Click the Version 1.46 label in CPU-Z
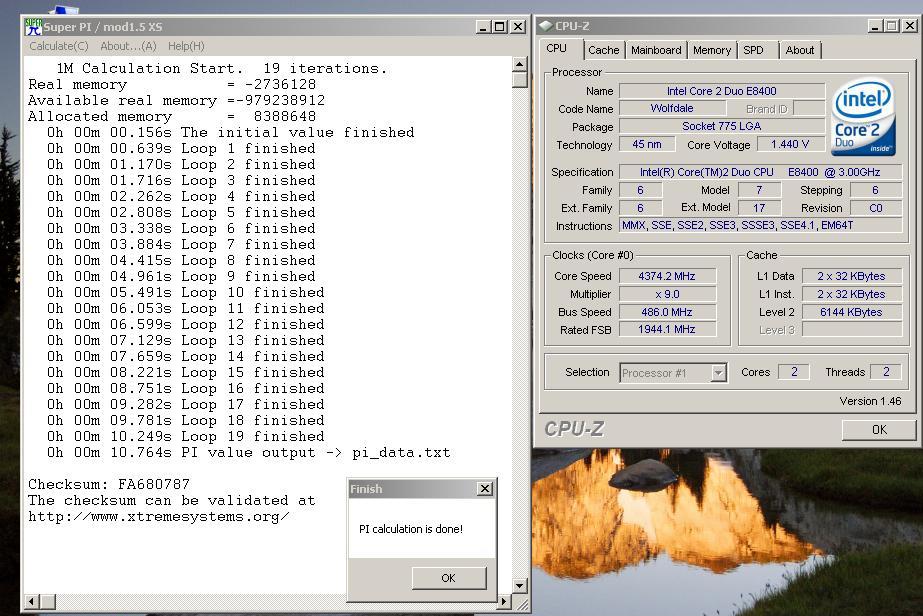This screenshot has width=923, height=616. click(x=870, y=401)
